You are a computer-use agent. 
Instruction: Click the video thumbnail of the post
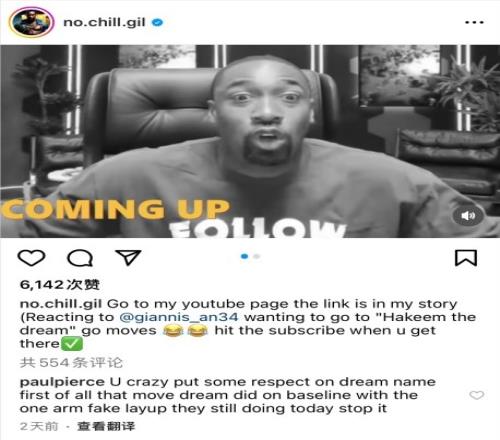(250, 141)
